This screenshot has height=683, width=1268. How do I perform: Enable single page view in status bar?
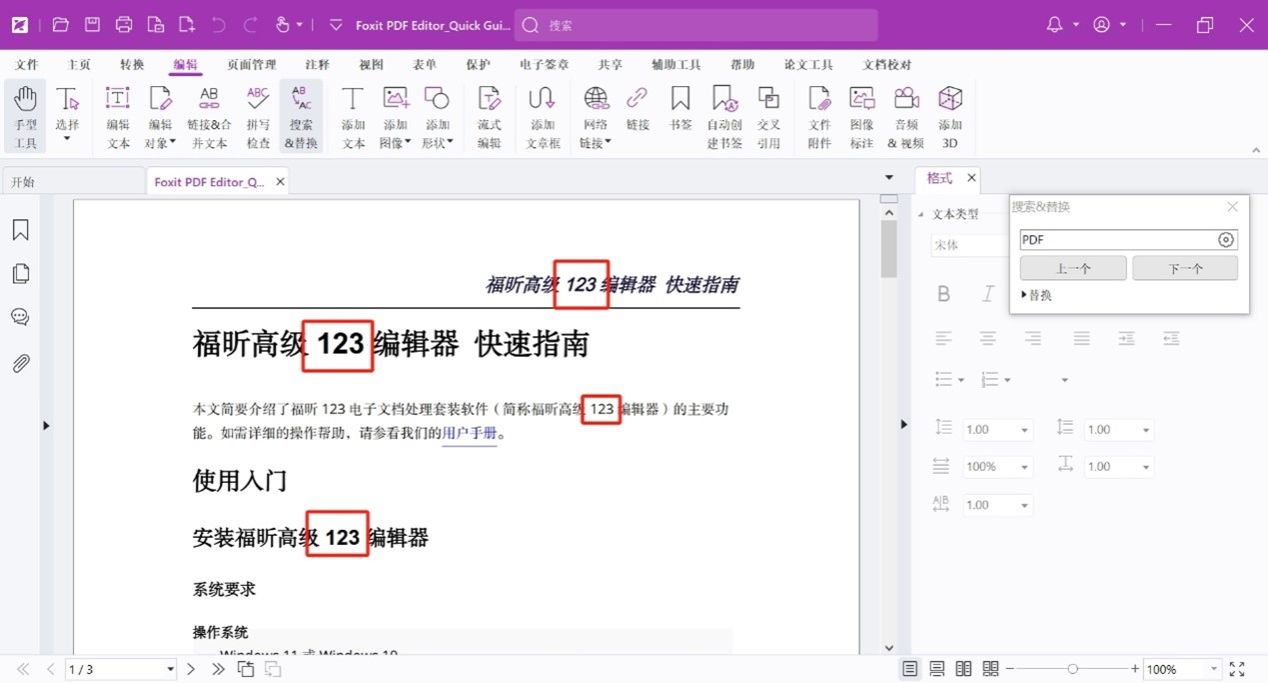(909, 669)
